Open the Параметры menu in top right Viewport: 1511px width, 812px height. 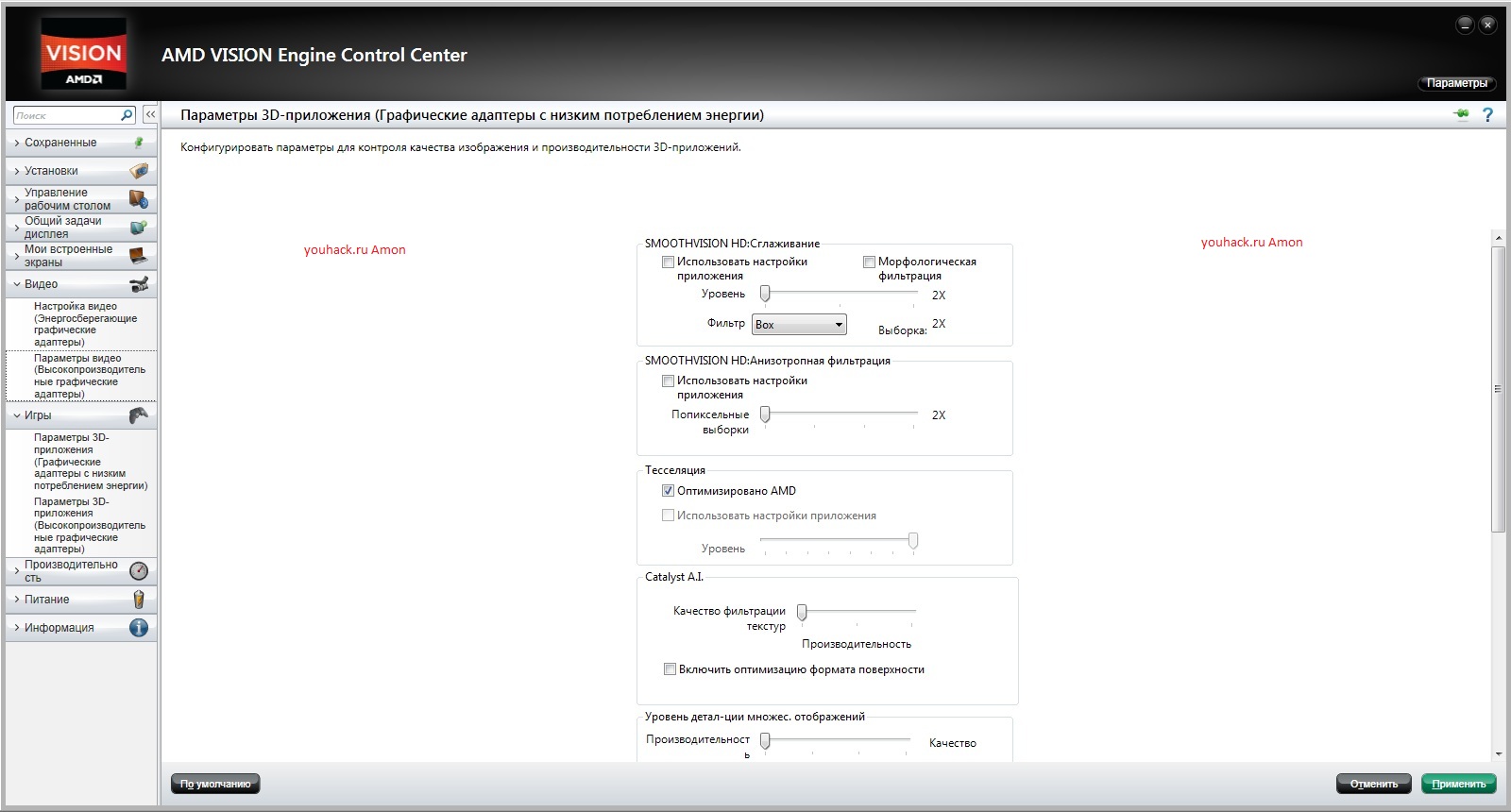pyautogui.click(x=1456, y=83)
